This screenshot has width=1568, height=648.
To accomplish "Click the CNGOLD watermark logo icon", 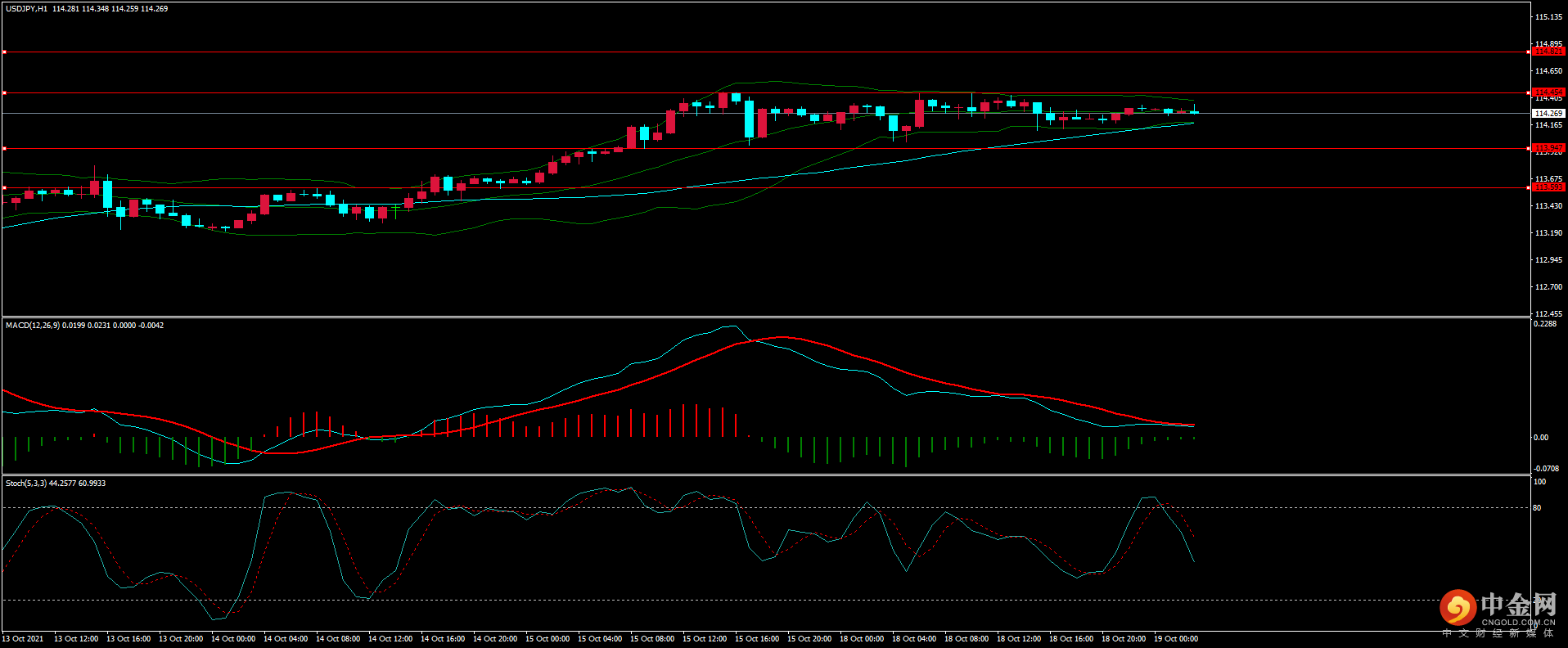I will tap(1458, 608).
